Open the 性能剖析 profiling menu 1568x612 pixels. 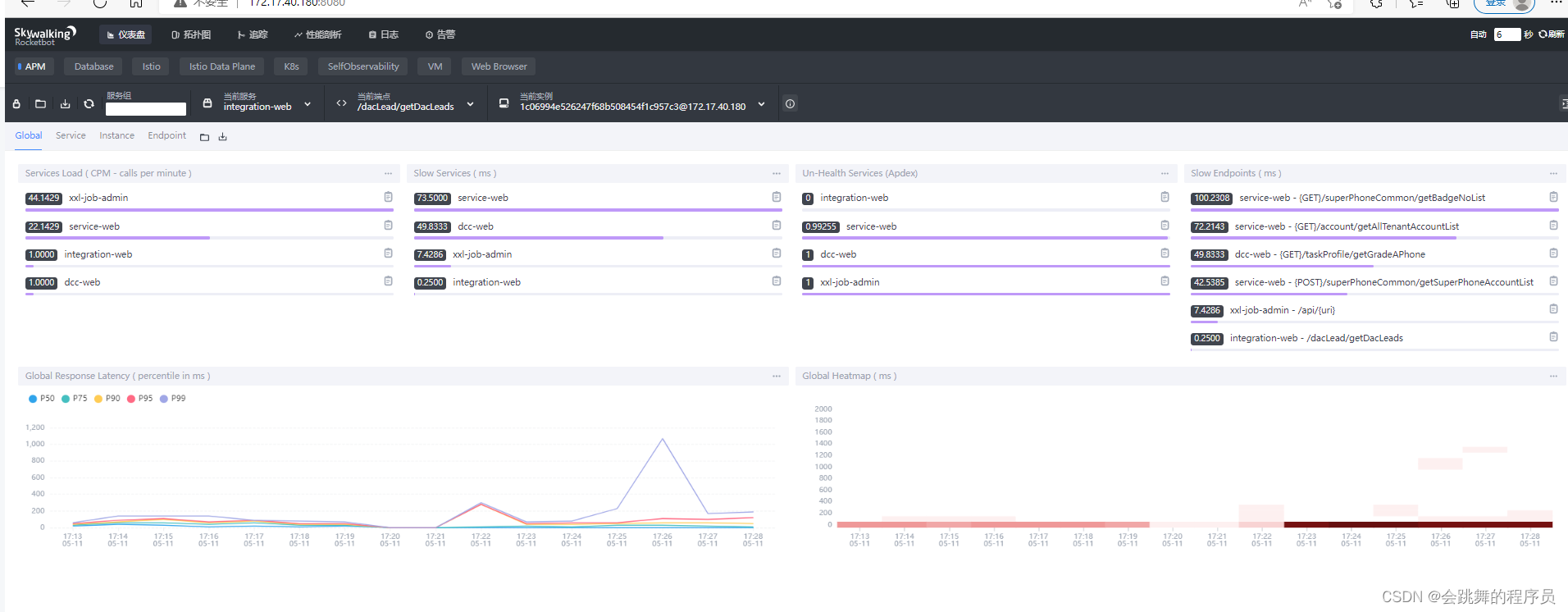pyautogui.click(x=317, y=34)
